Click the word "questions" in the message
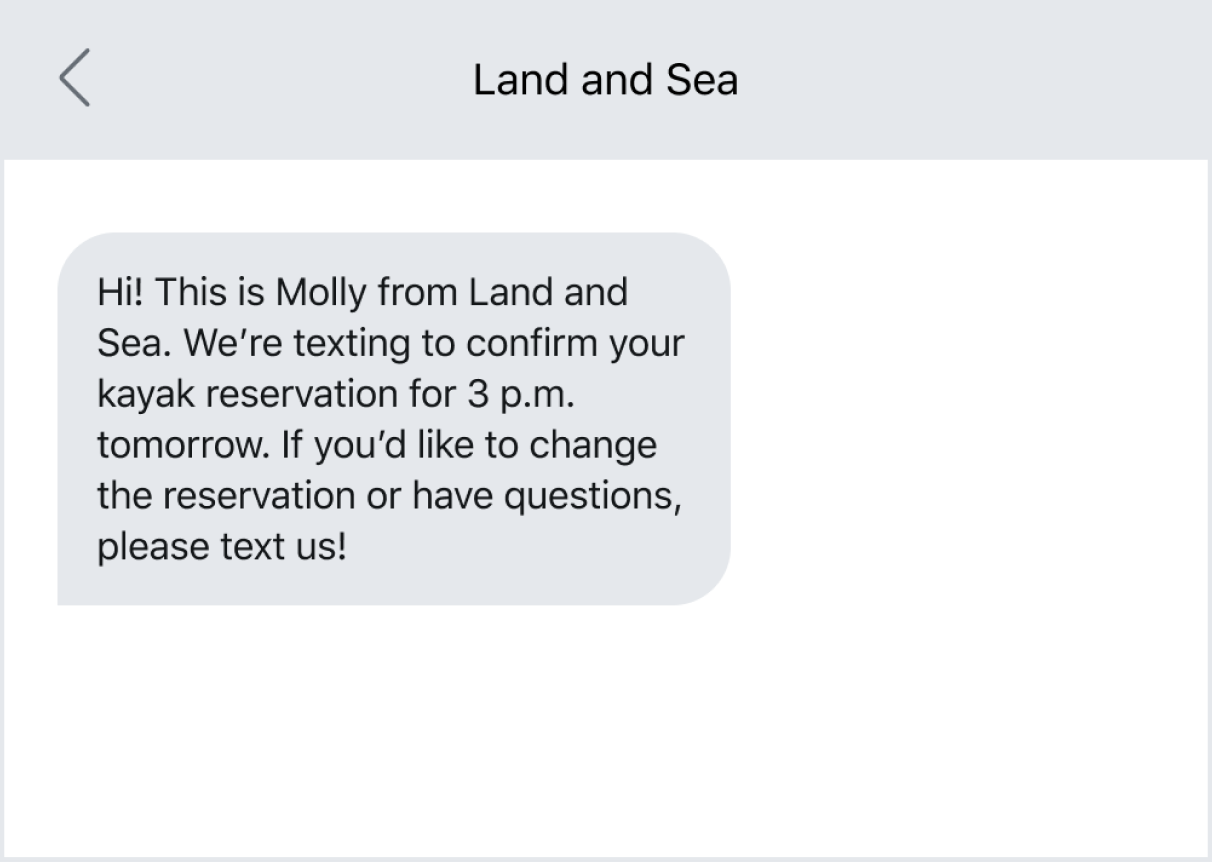Viewport: 1212px width, 862px height. (x=590, y=497)
